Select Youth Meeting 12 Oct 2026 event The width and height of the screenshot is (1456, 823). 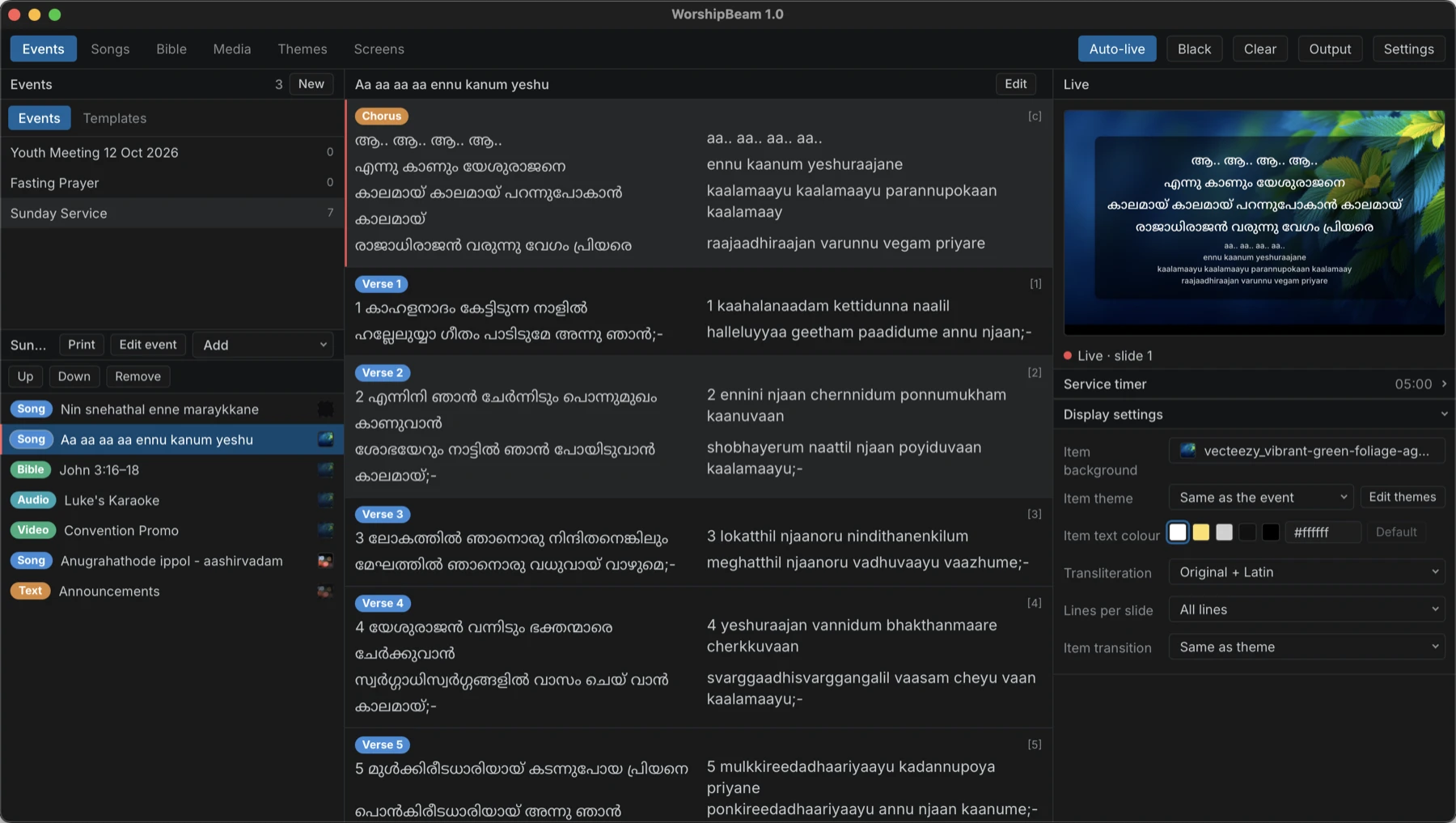pyautogui.click(x=172, y=152)
